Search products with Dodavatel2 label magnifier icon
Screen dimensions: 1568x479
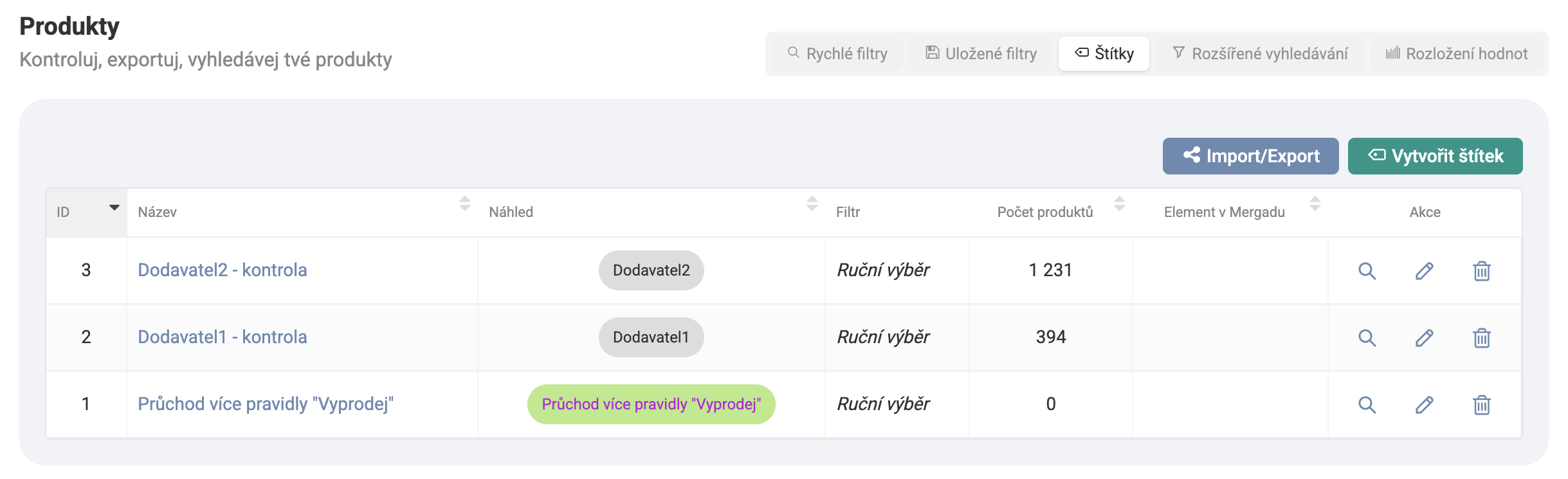pyautogui.click(x=1367, y=271)
